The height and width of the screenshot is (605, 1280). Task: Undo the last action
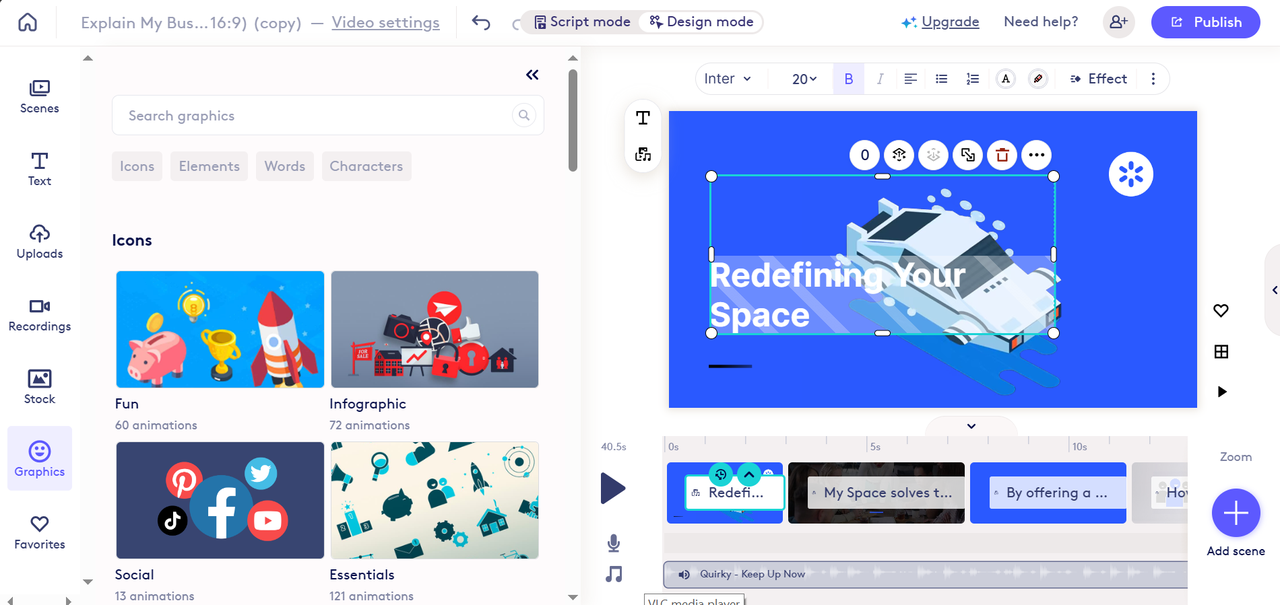click(481, 22)
